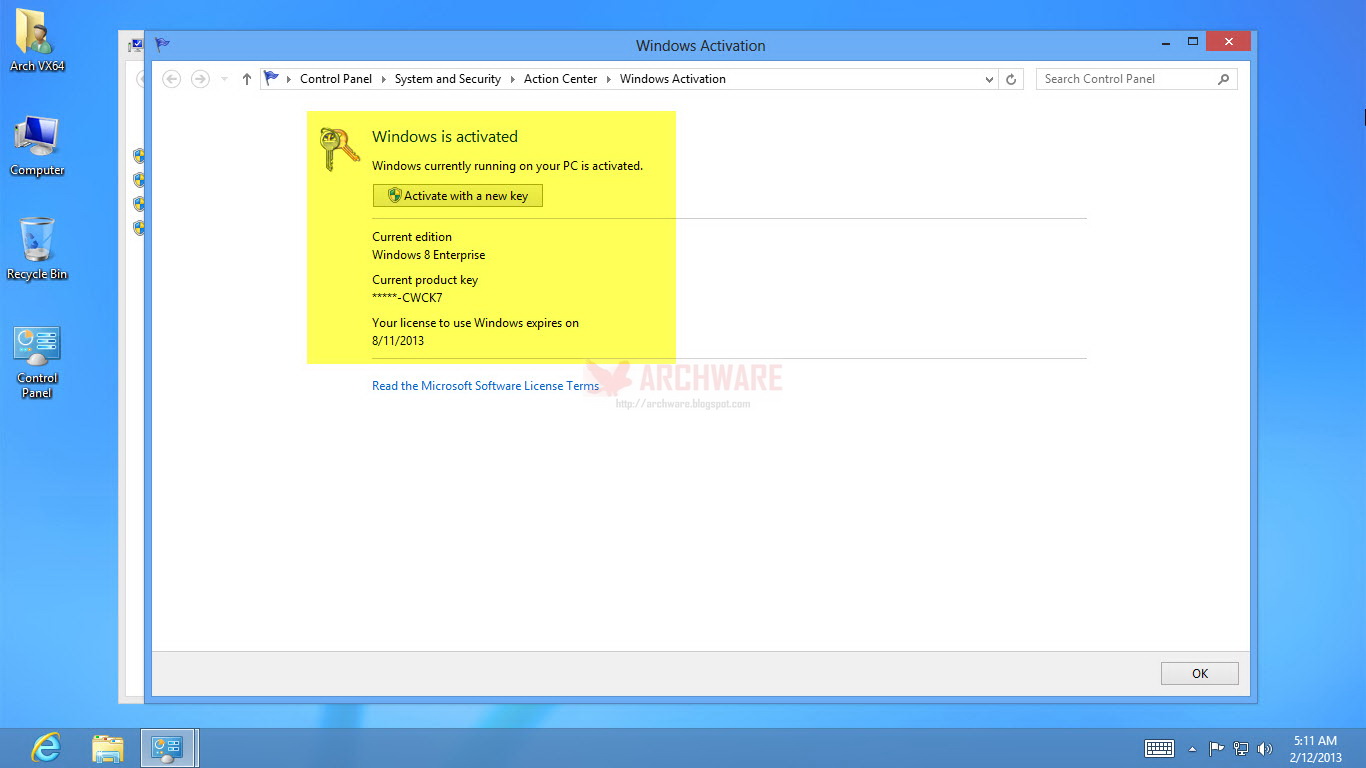Confirm with the OK button

(x=1200, y=674)
